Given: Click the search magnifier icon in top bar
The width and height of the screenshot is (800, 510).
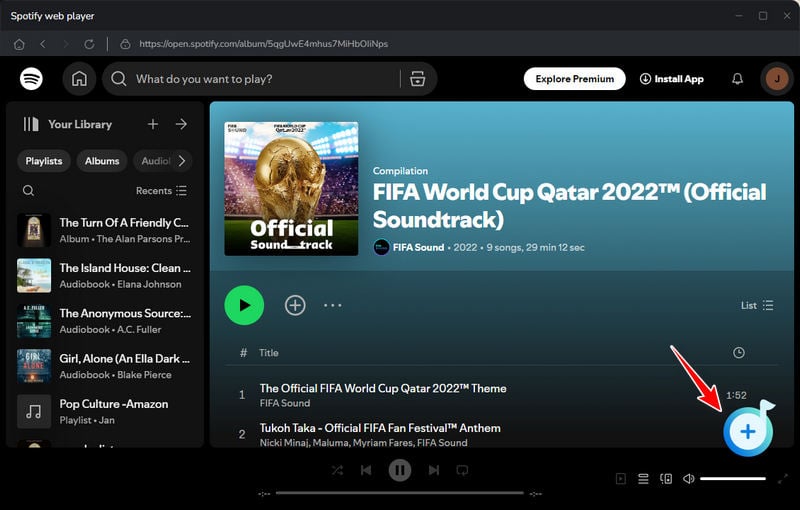Looking at the screenshot, I should 118,79.
